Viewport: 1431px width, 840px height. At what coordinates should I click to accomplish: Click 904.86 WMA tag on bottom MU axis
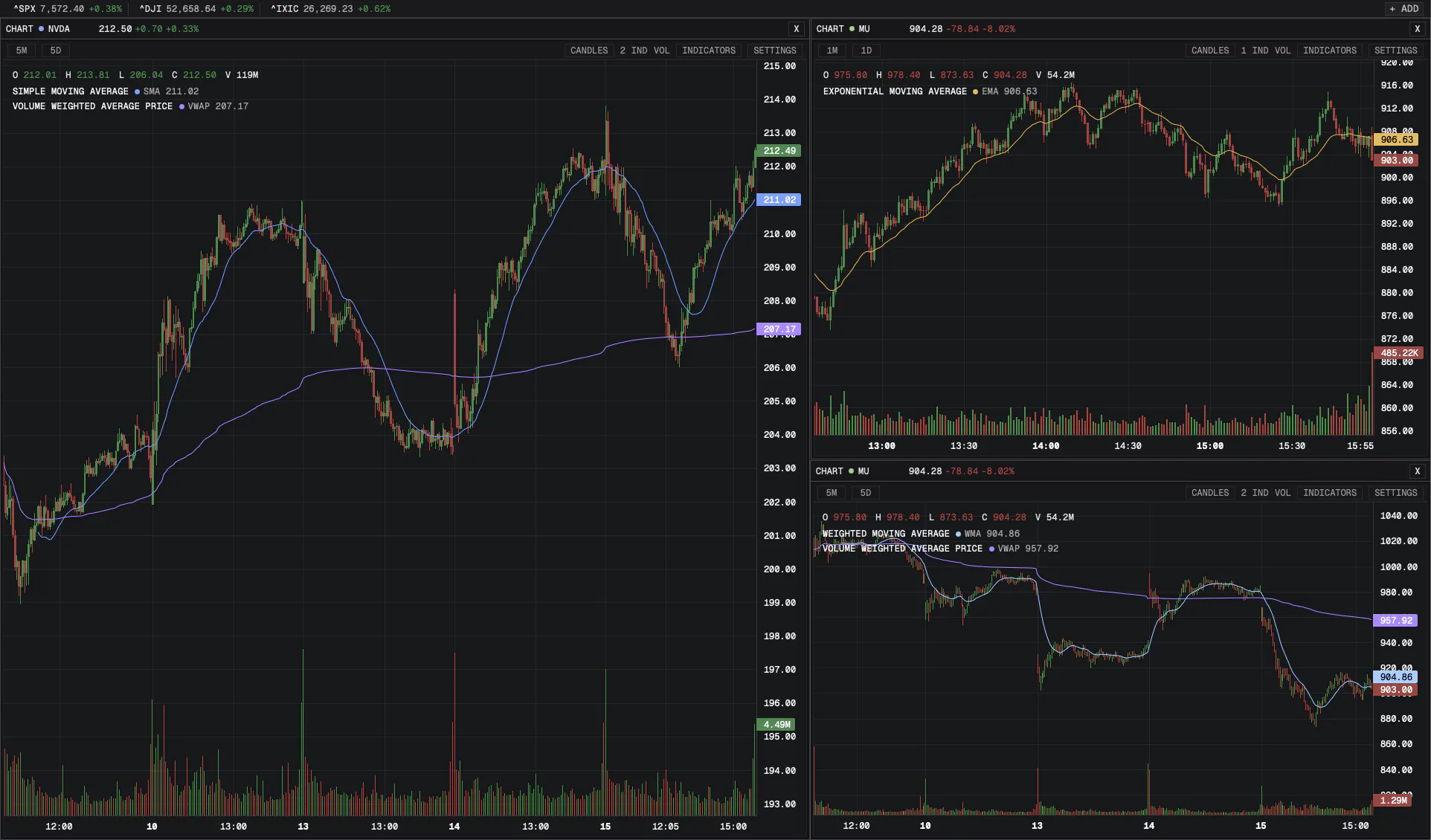click(x=1395, y=677)
